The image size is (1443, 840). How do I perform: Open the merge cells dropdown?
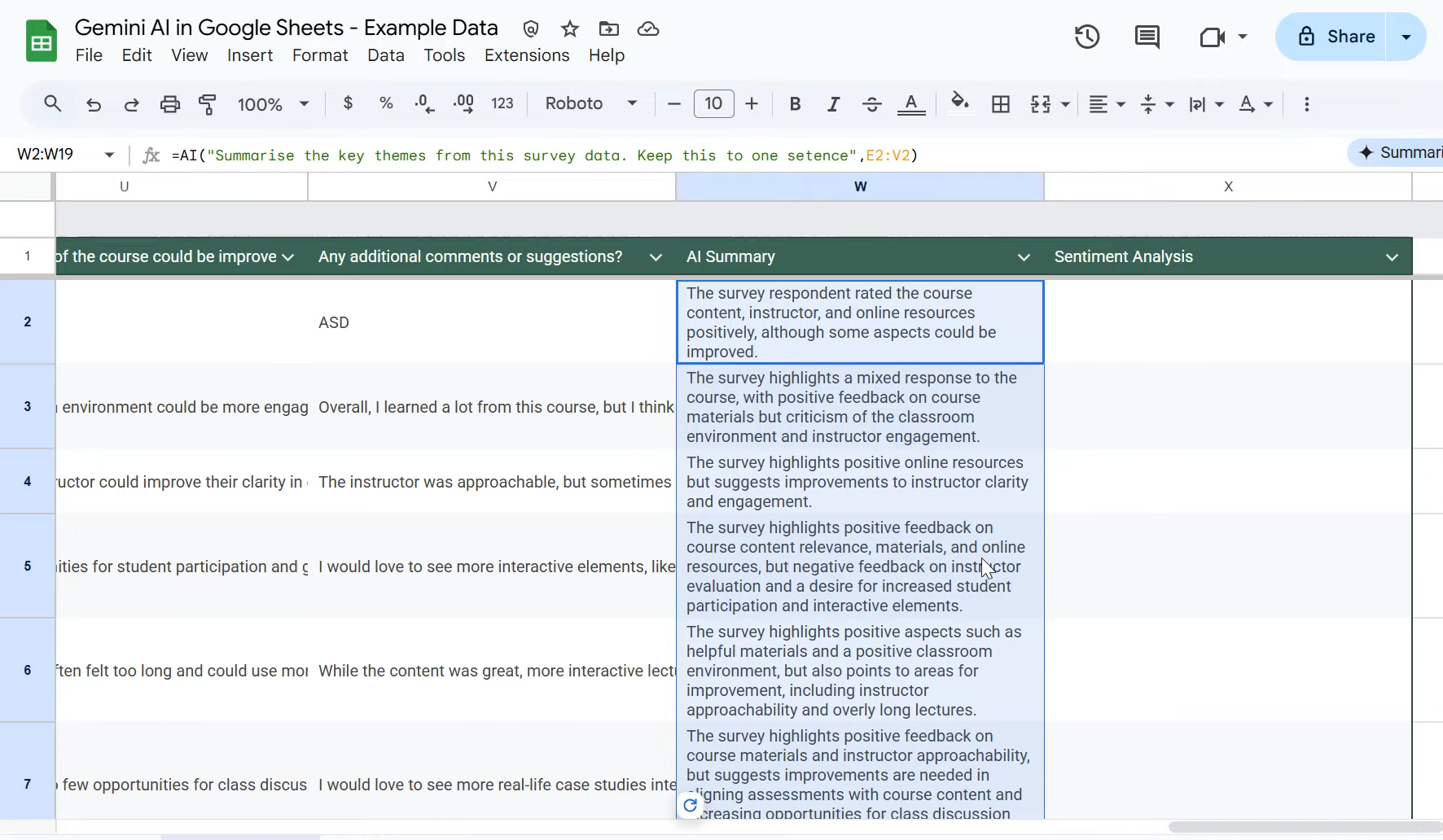[x=1065, y=105]
